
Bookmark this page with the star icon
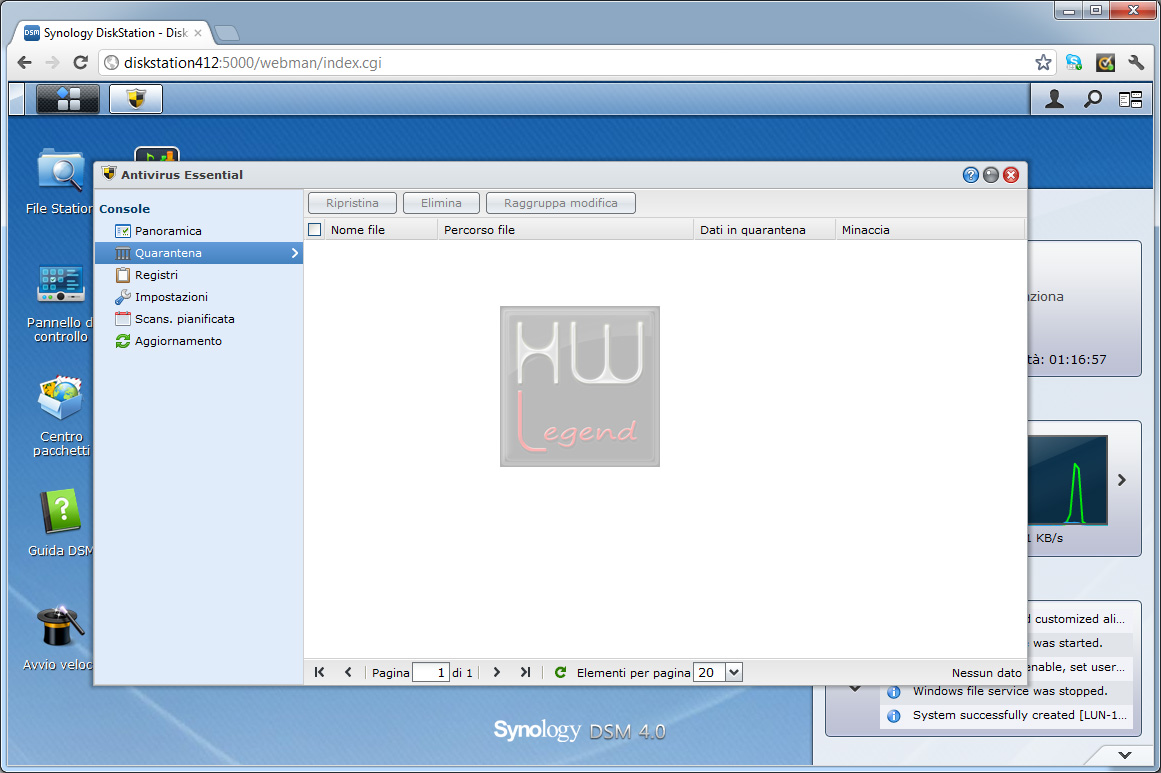point(1043,63)
